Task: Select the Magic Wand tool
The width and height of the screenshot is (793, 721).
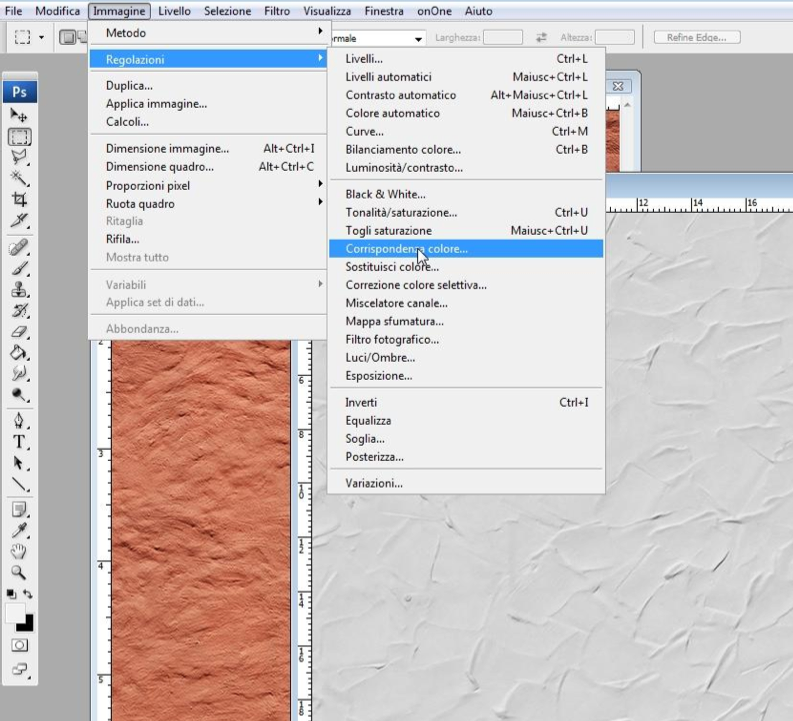Action: pos(19,178)
